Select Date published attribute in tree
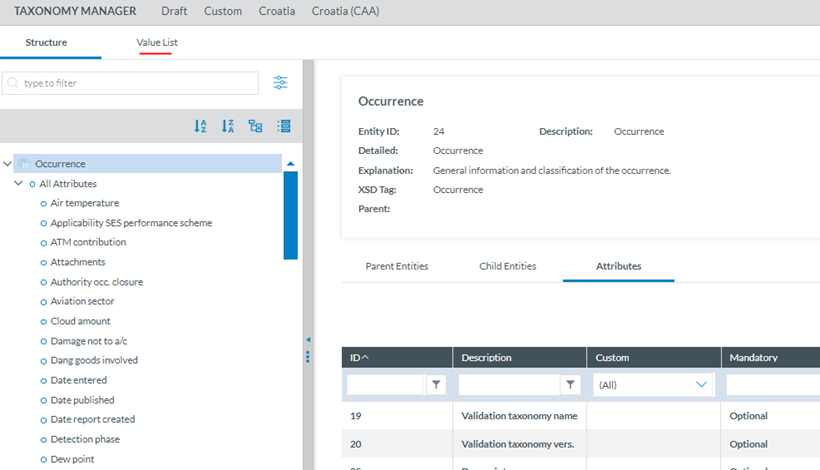820x470 pixels. tap(82, 400)
